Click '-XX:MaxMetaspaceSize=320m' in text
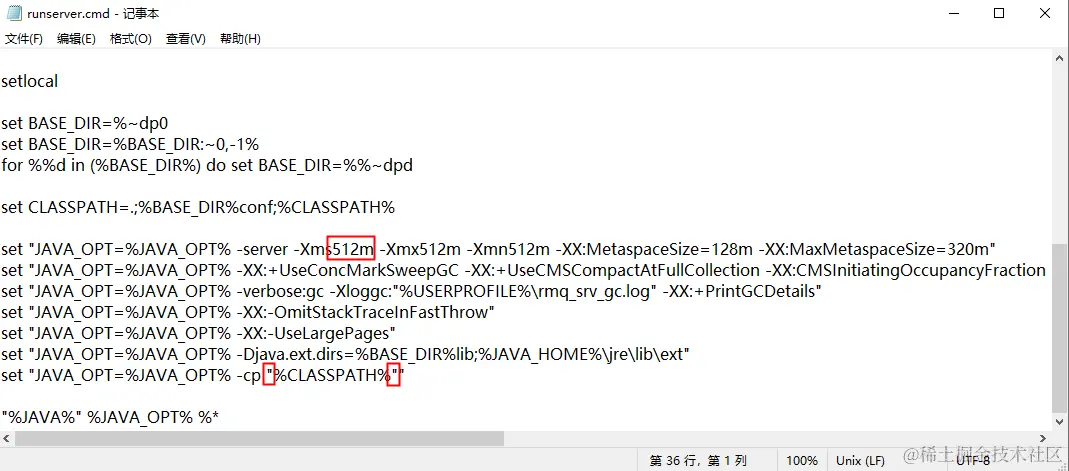Screen dimensions: 1069x471 [875, 249]
